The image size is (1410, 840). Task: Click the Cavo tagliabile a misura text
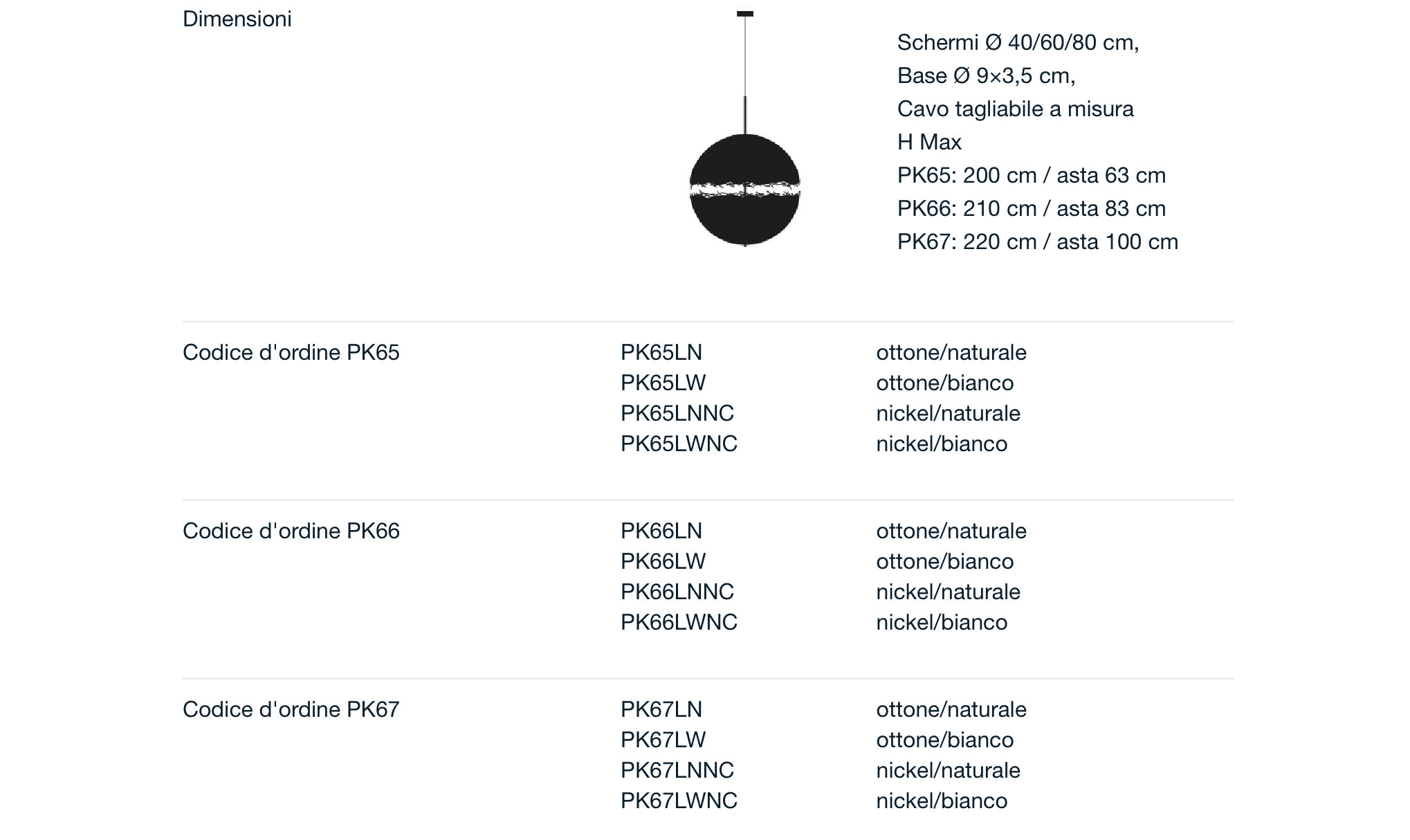[x=1016, y=109]
